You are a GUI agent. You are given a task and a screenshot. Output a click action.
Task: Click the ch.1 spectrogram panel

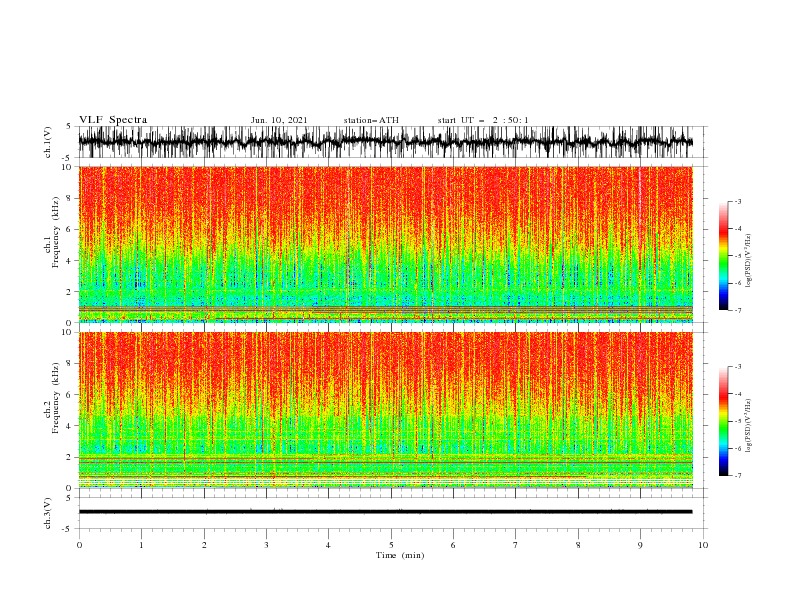coord(385,244)
